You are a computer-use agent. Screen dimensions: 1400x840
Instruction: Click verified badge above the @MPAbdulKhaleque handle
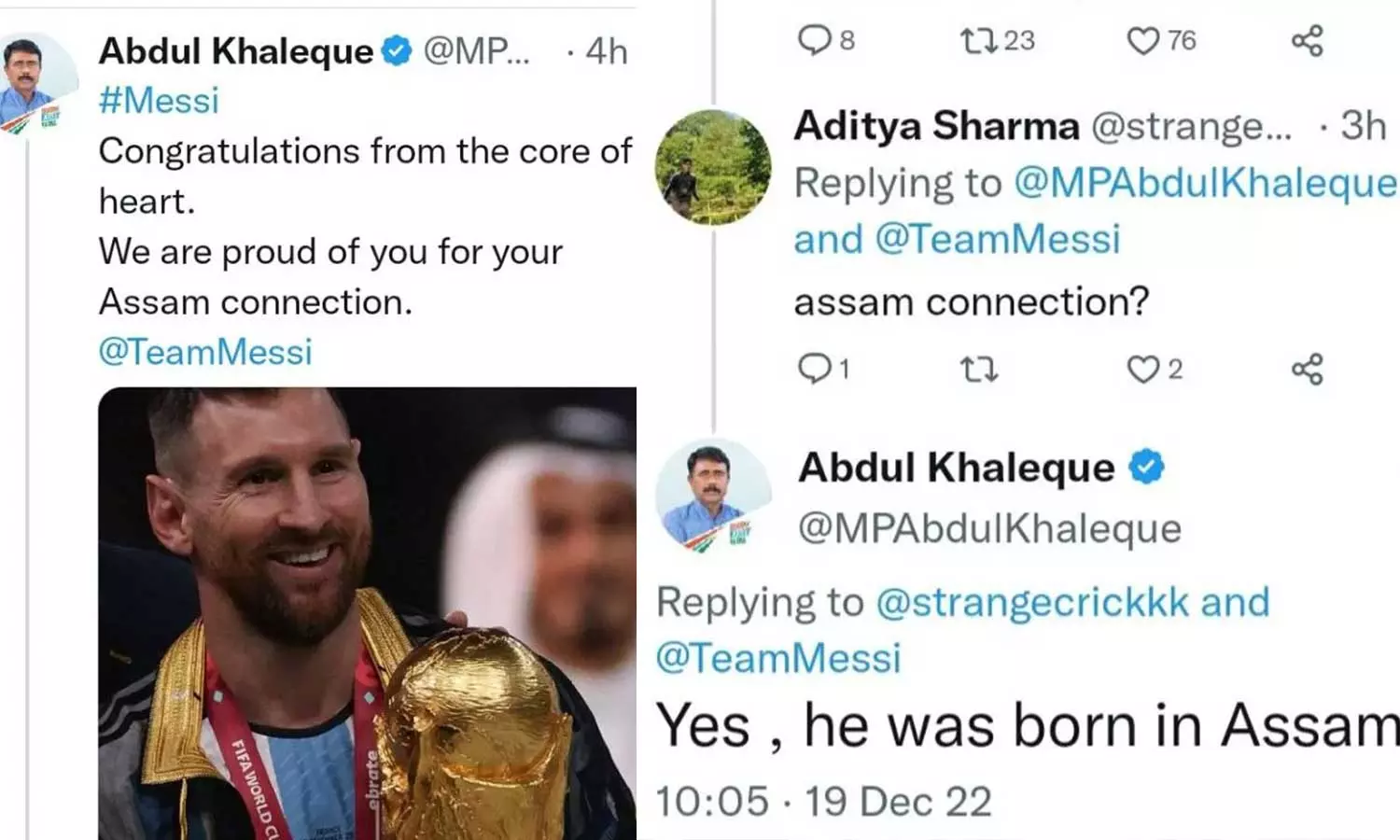pyautogui.click(x=1147, y=467)
